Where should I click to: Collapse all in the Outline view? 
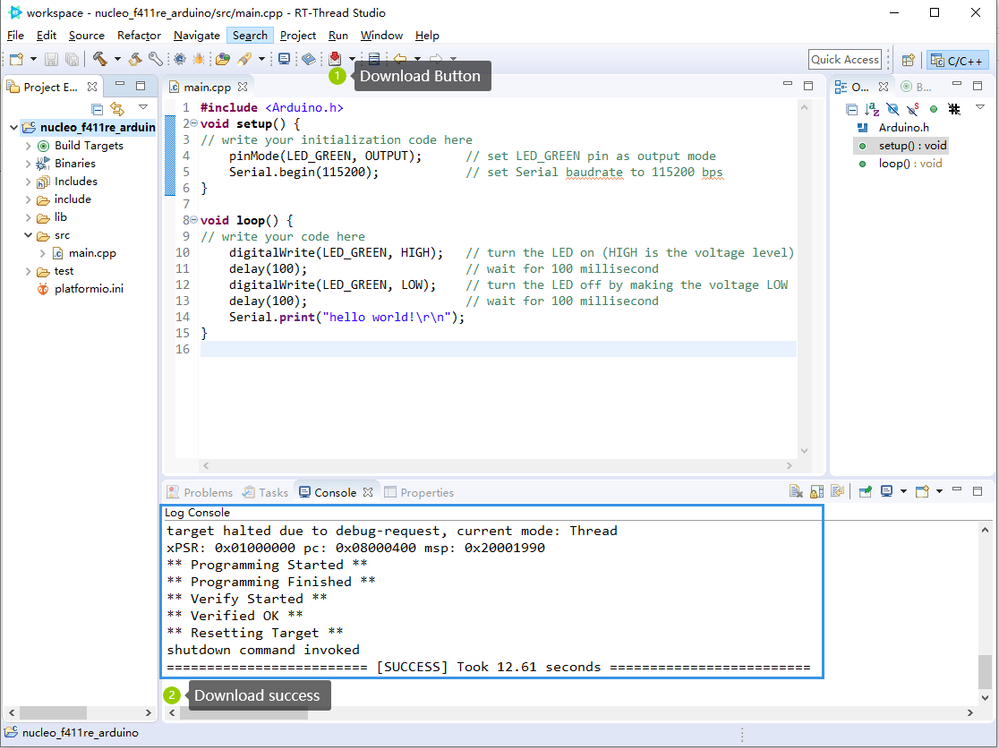852,109
